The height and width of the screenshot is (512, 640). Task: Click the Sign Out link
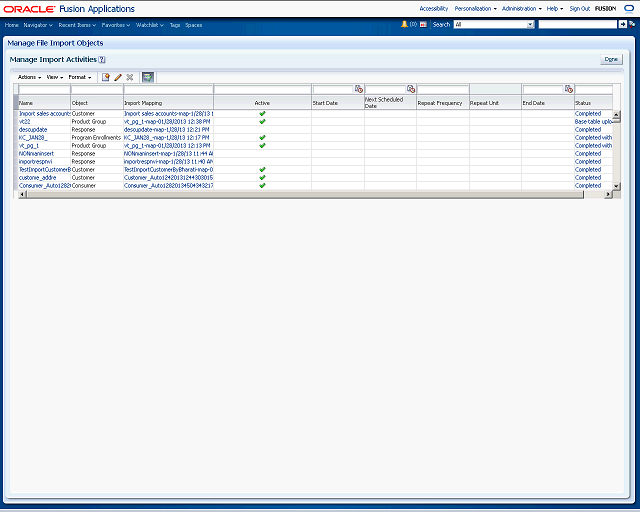click(x=579, y=8)
